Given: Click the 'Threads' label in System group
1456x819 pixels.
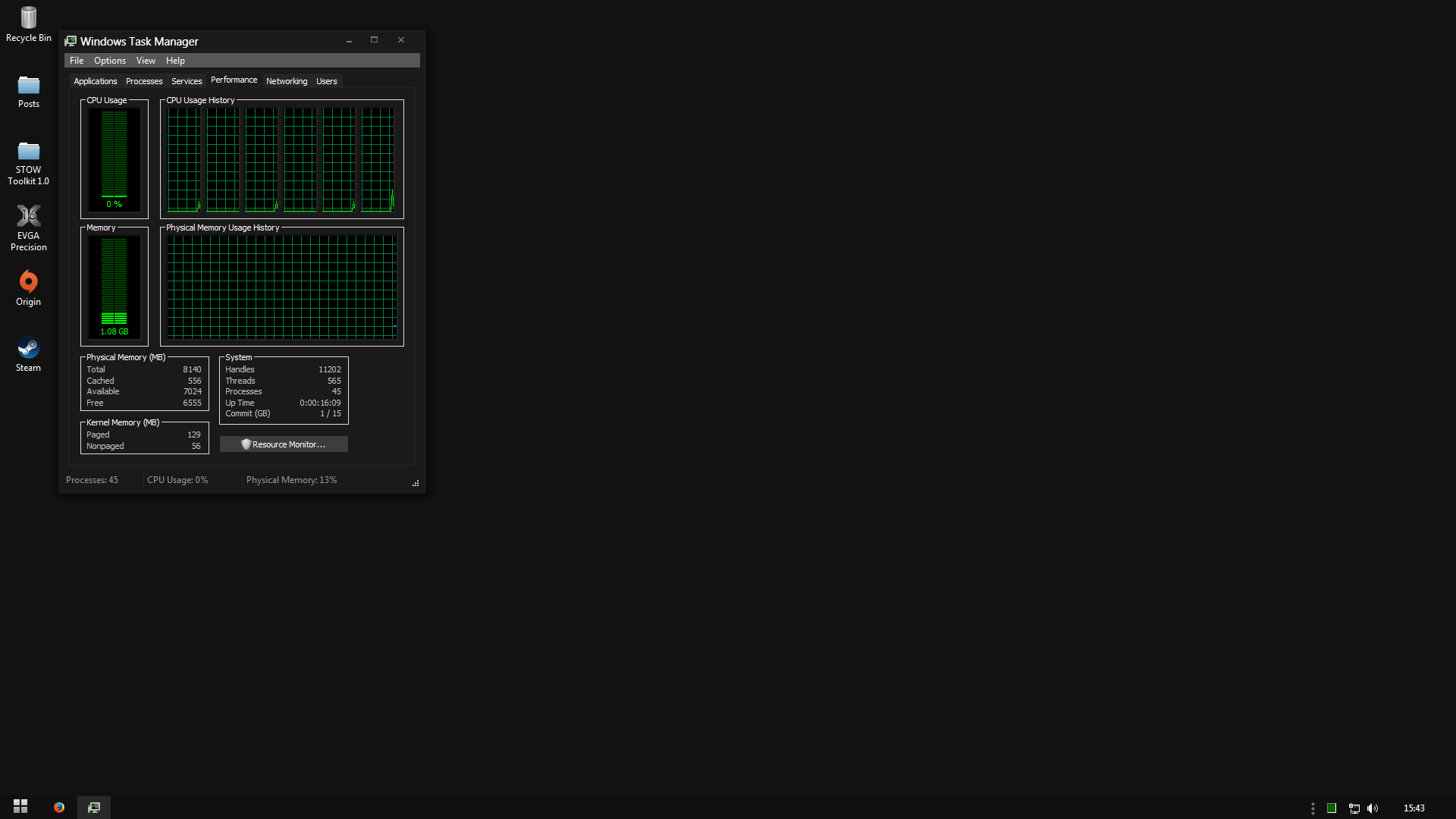Looking at the screenshot, I should 240,381.
